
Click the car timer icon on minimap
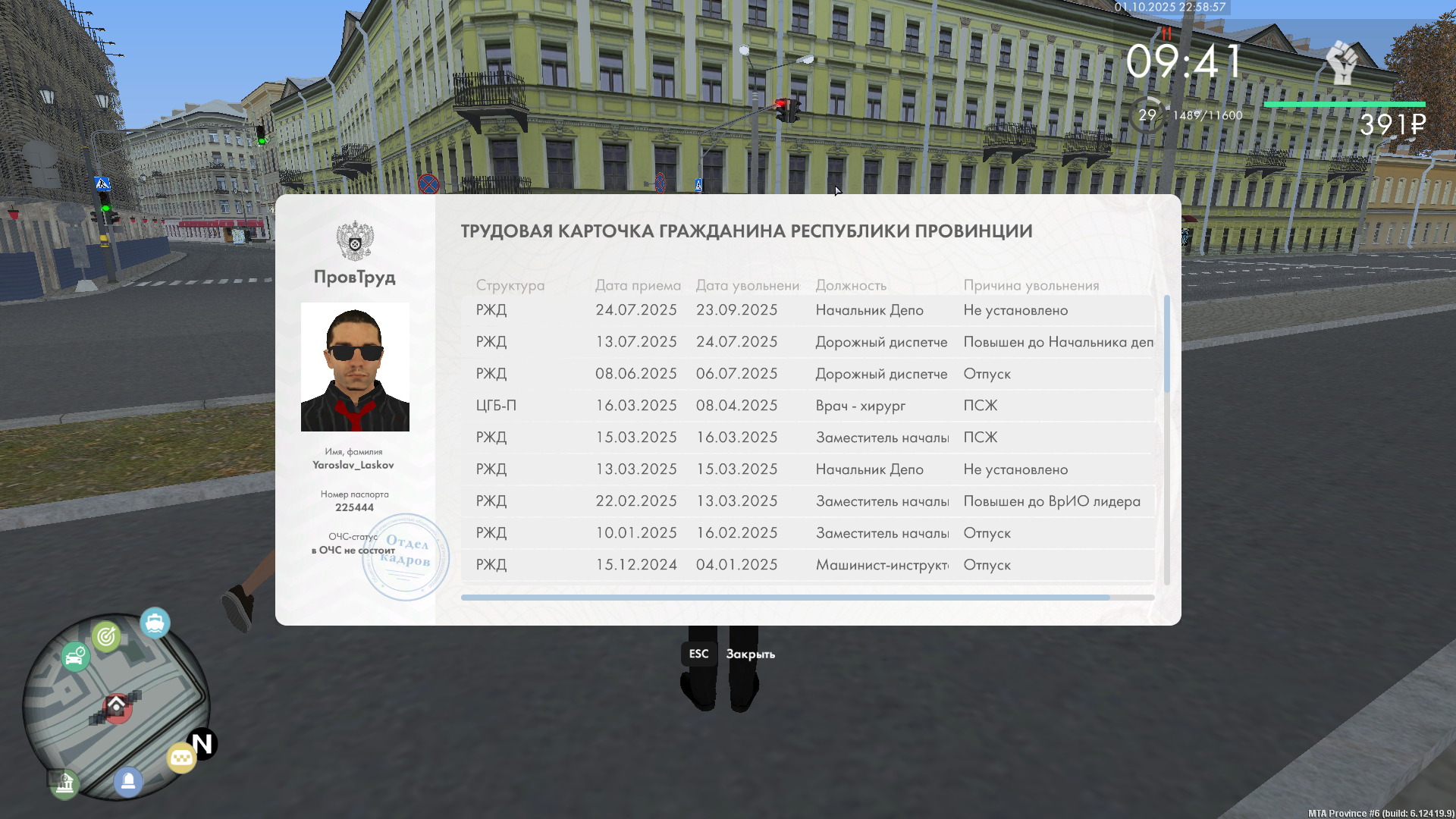(x=75, y=657)
